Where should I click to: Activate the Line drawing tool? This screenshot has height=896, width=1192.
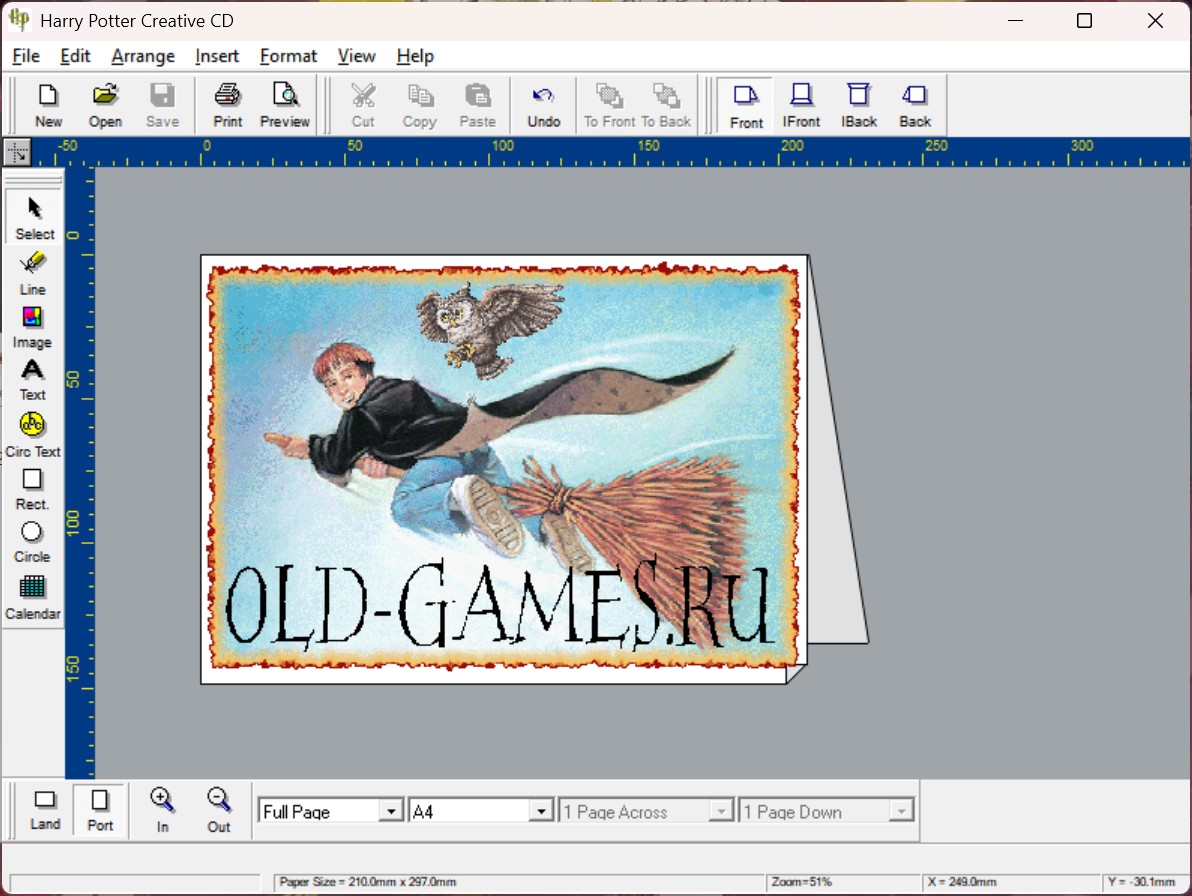tap(32, 273)
